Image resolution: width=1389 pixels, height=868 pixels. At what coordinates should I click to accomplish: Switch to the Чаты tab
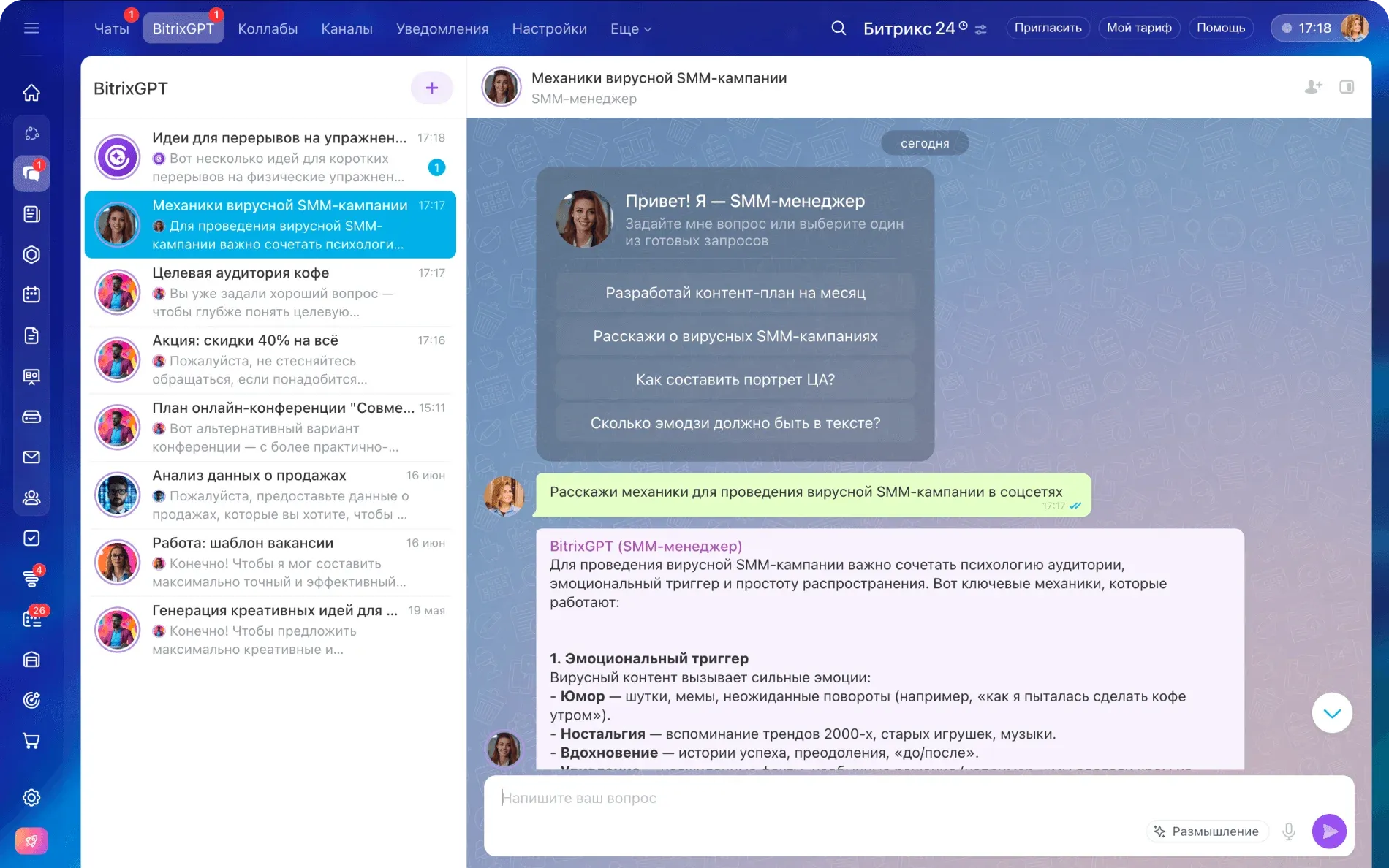pos(112,29)
